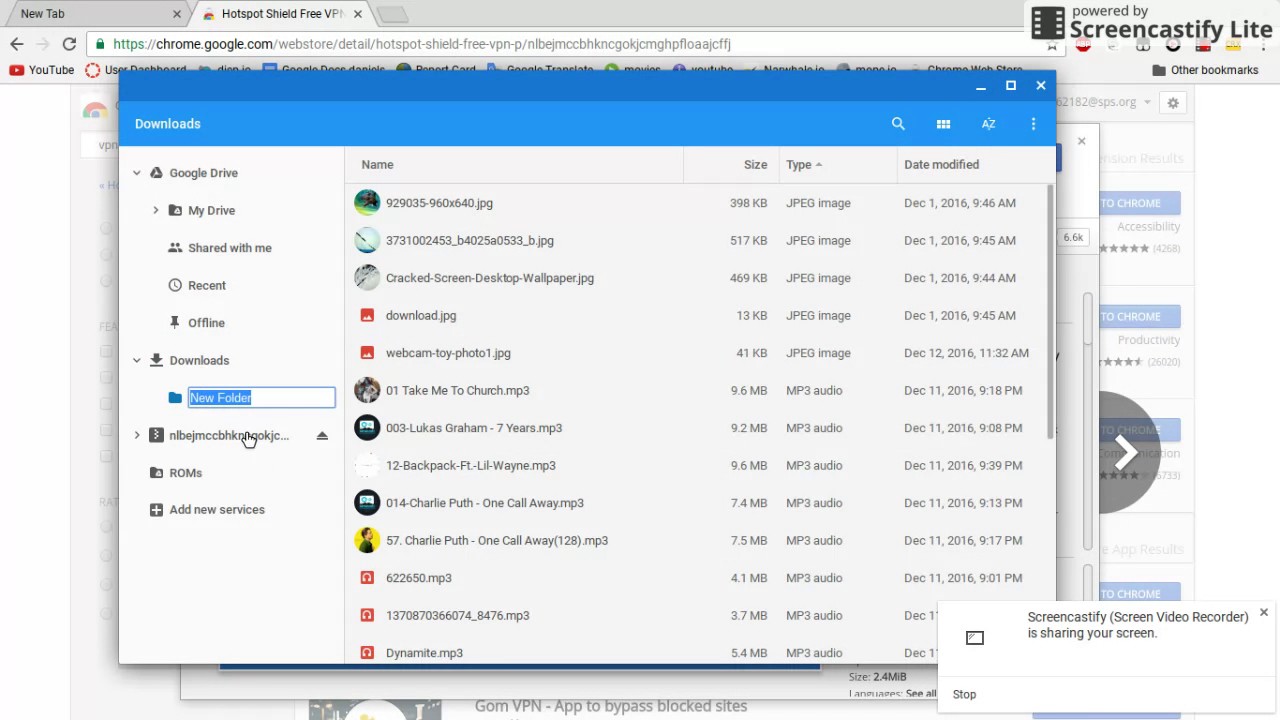Click the Offline pin icon
The width and height of the screenshot is (1280, 720).
click(x=175, y=323)
